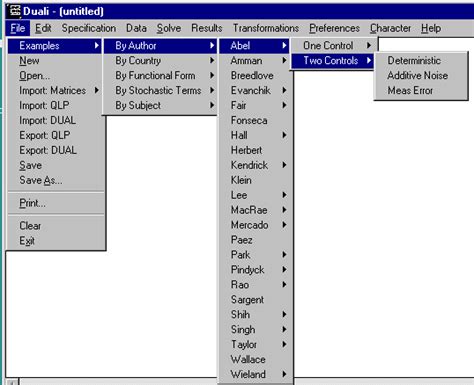Open the Solve menu

coord(169,28)
